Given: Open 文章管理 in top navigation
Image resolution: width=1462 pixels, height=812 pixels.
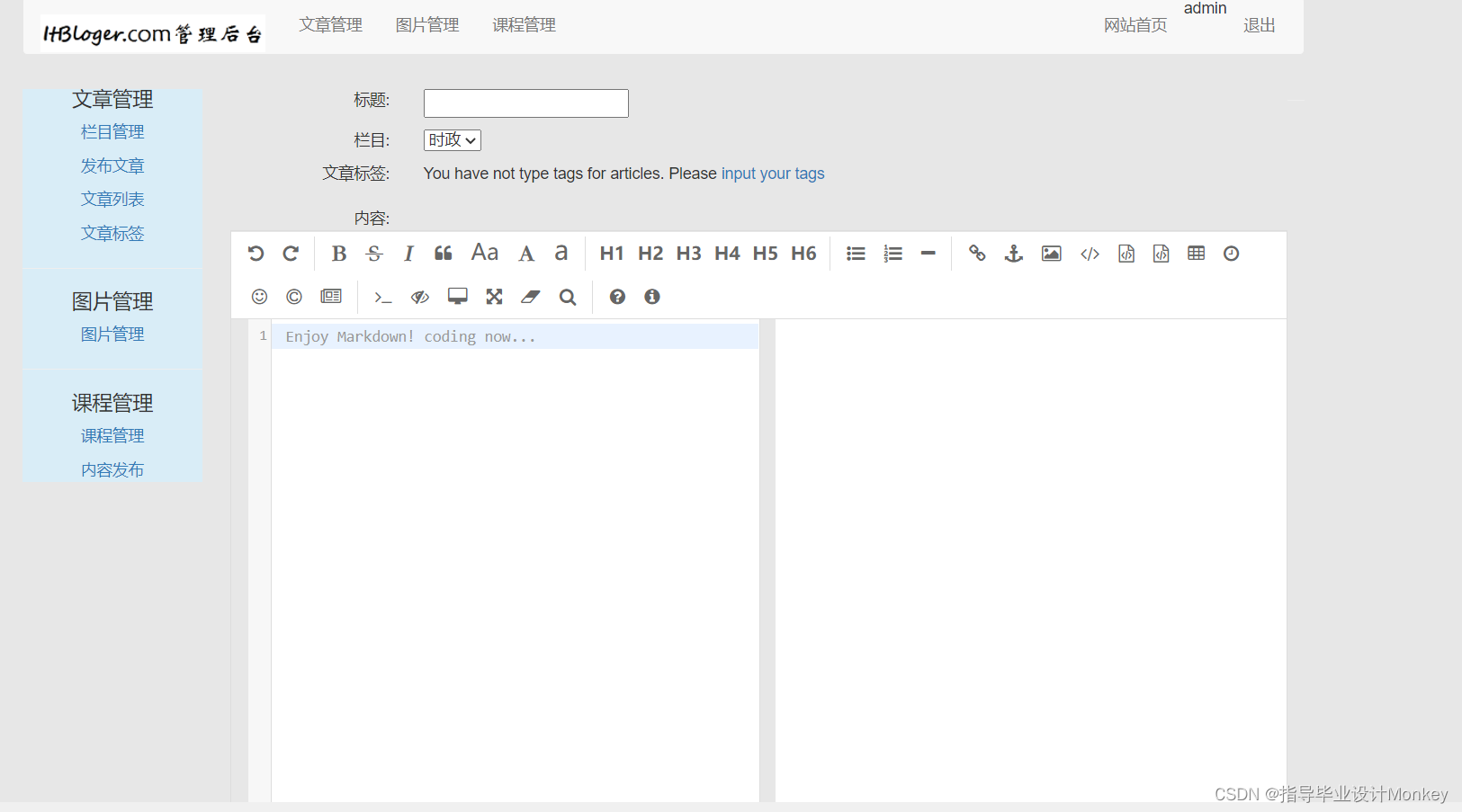Looking at the screenshot, I should [x=331, y=25].
